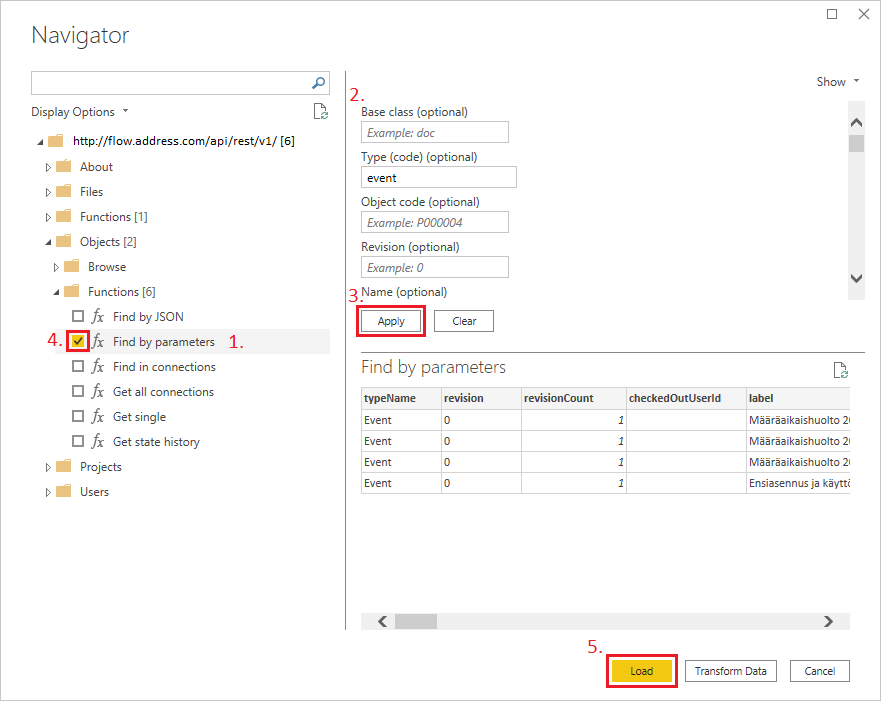
Task: Click the preview refresh icon near Find by parameters
Action: 841,370
